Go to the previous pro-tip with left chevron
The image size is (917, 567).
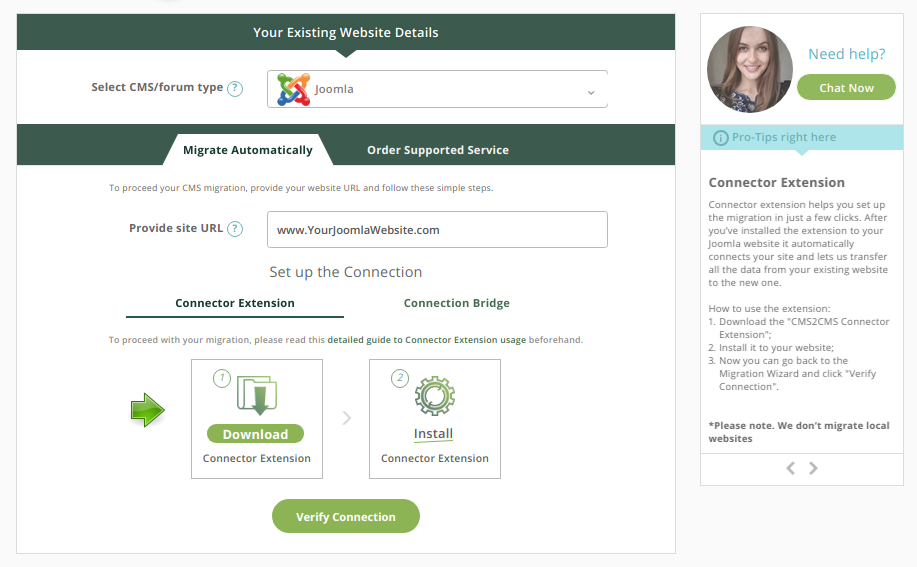(791, 468)
